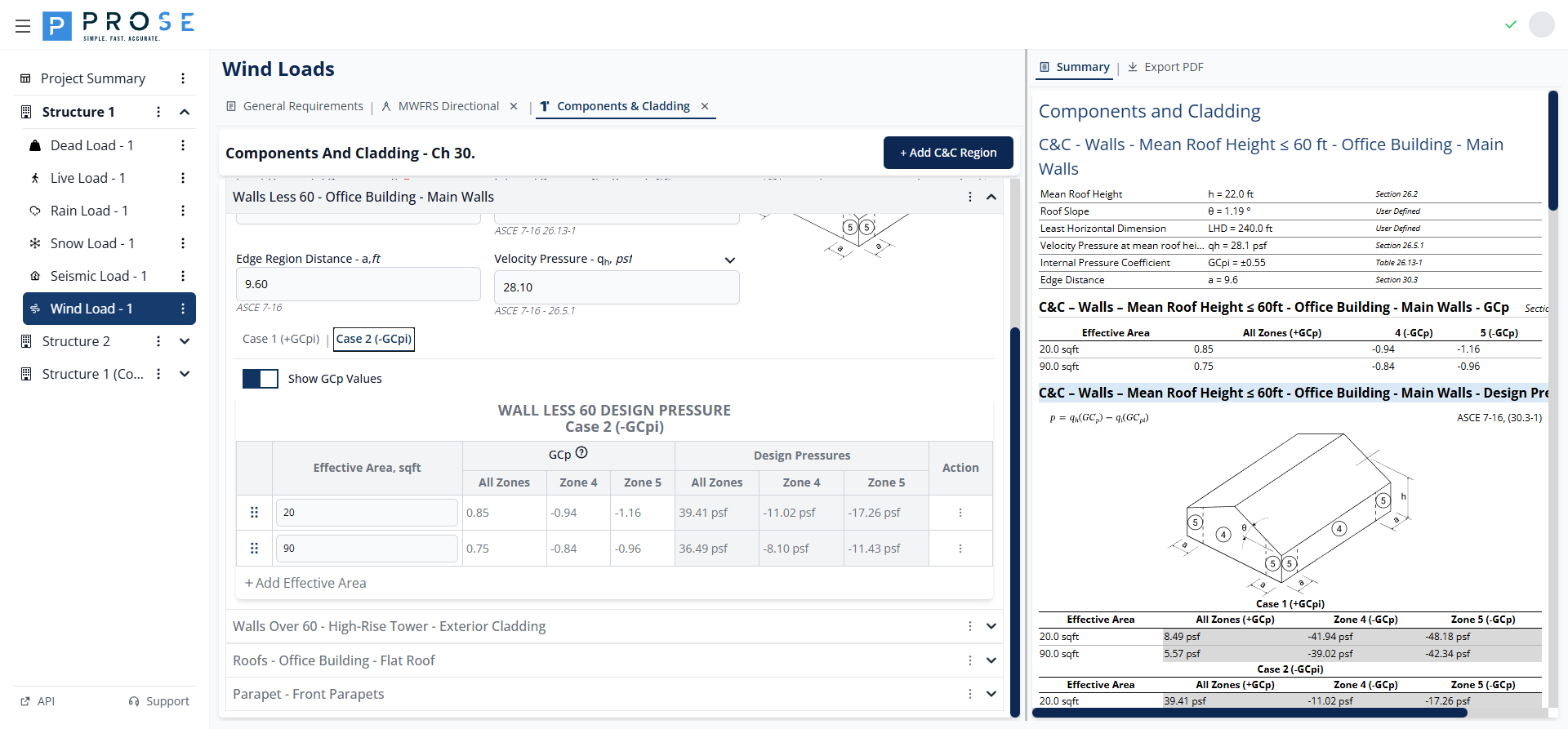Viewport: 1568px width, 729px height.
Task: Click the Edge Region Distance input field
Action: point(358,284)
